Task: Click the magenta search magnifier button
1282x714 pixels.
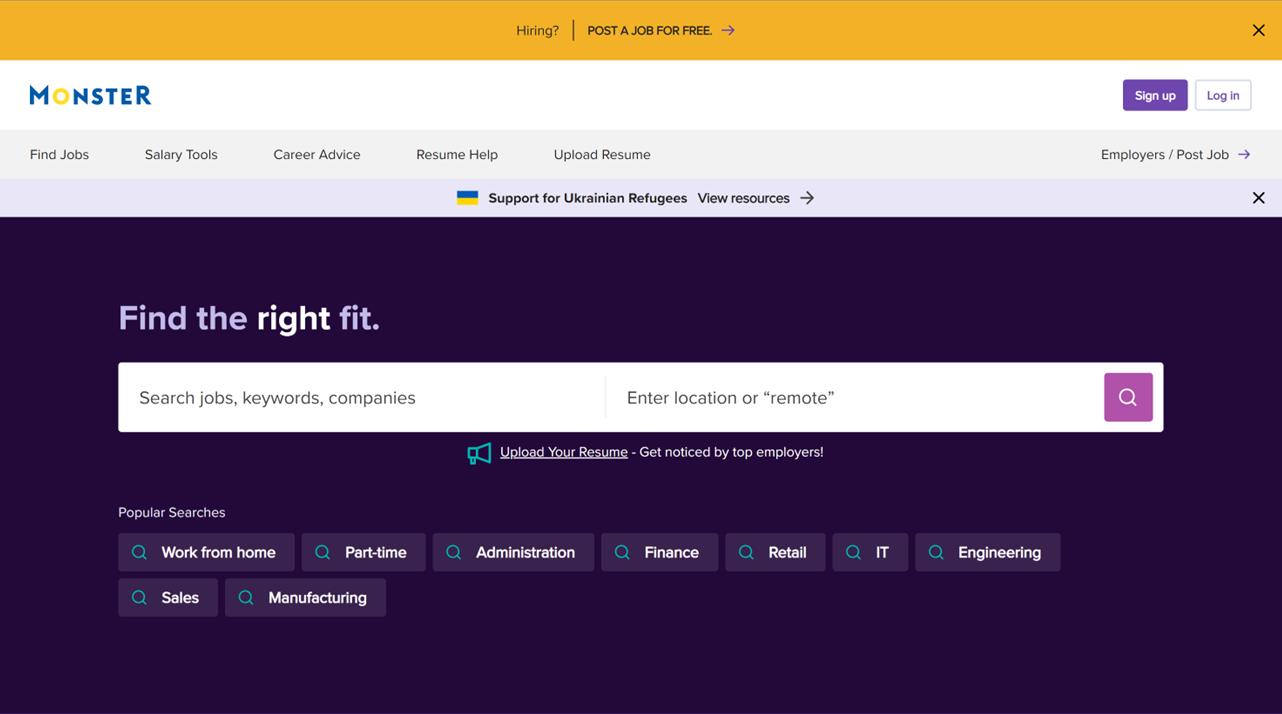Action: click(1127, 397)
